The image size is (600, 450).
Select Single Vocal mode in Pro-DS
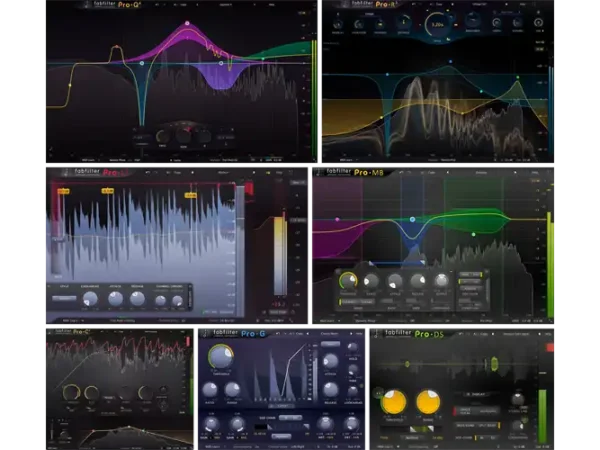pos(465,411)
